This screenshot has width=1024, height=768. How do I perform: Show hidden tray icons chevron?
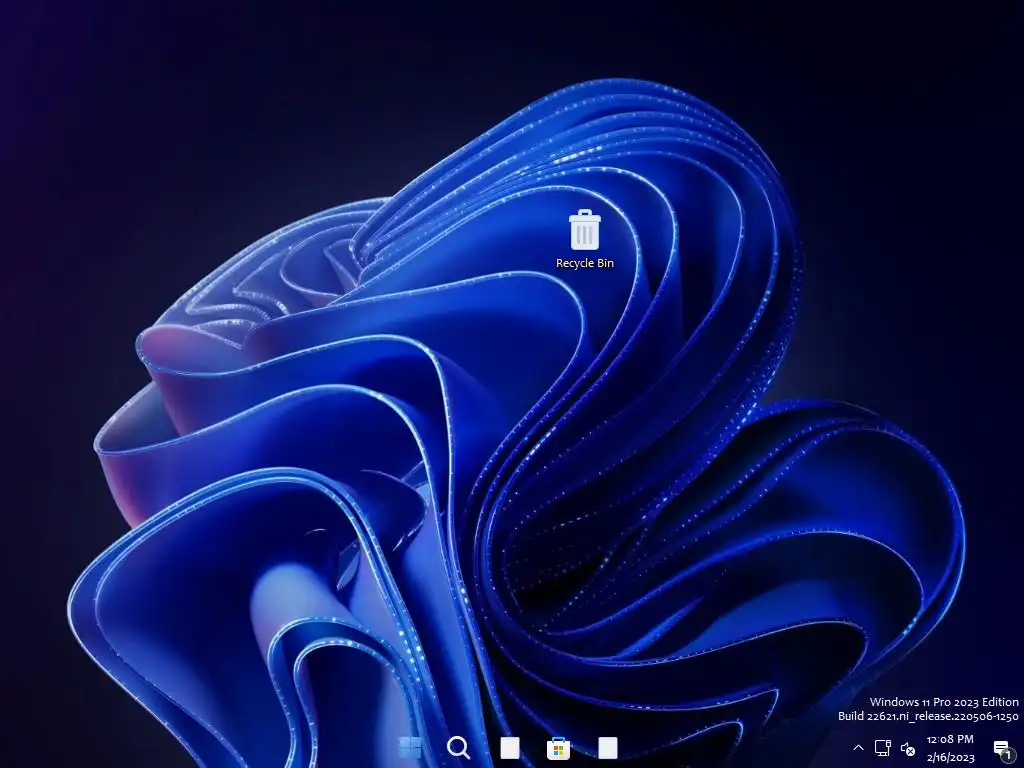pos(858,748)
